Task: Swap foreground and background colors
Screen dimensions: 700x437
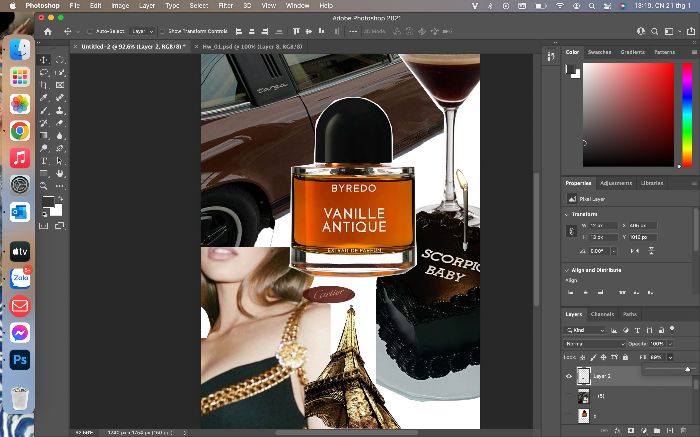Action: (x=60, y=199)
